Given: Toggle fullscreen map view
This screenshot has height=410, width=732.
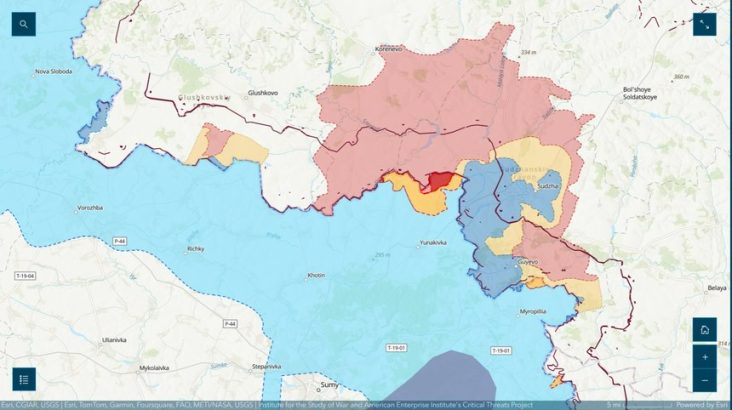Looking at the screenshot, I should 705,24.
